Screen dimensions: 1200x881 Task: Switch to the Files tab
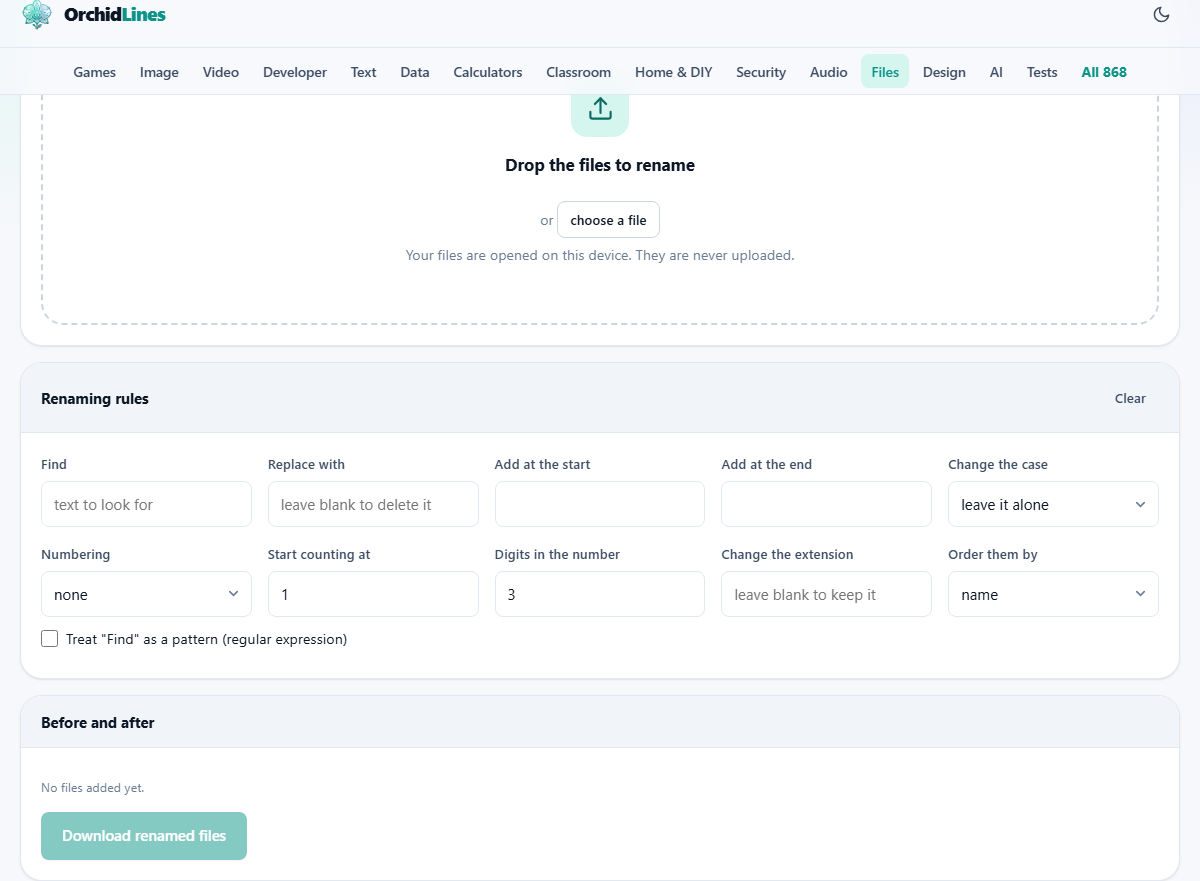pos(885,72)
